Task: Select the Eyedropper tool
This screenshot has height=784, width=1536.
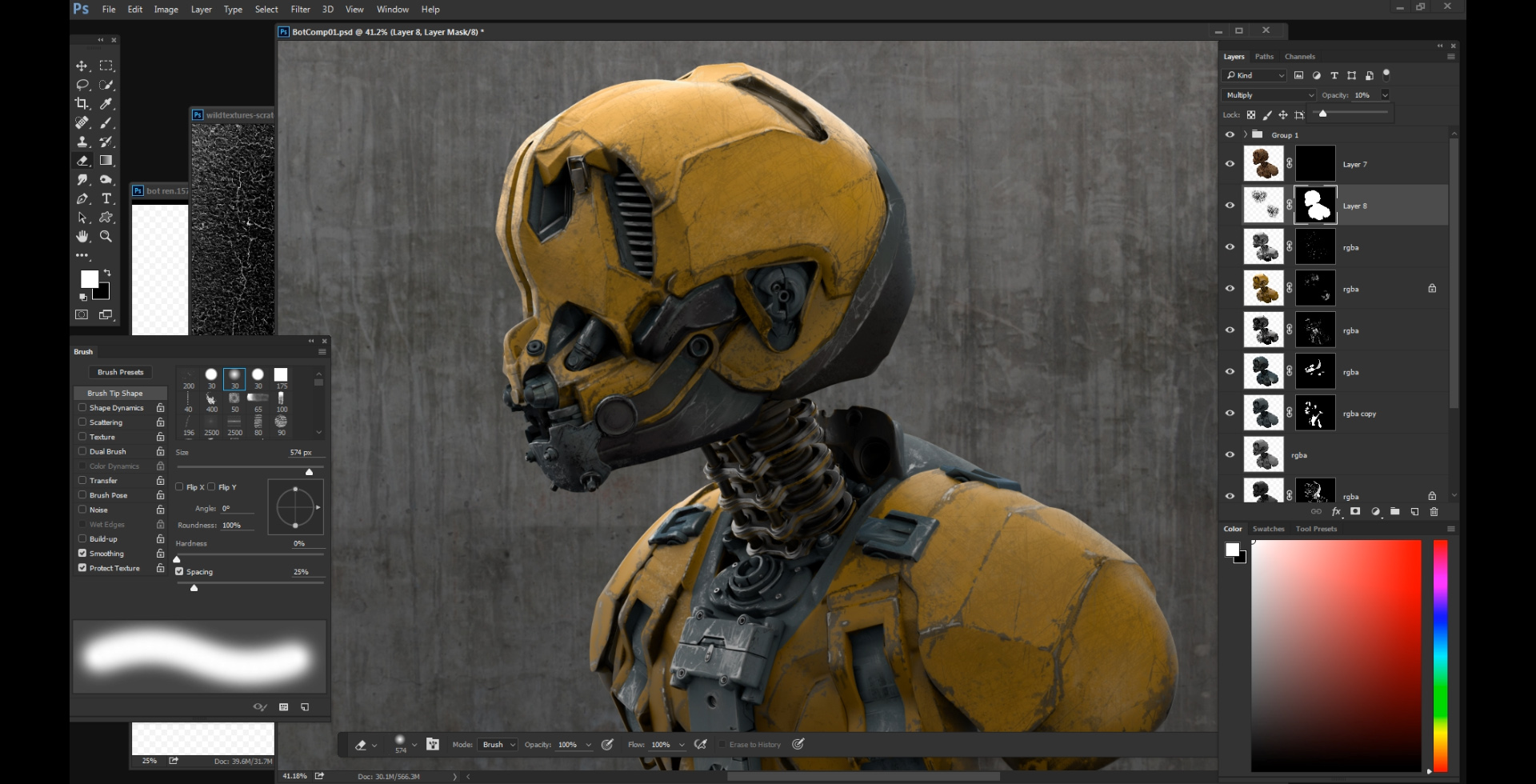Action: coord(106,103)
